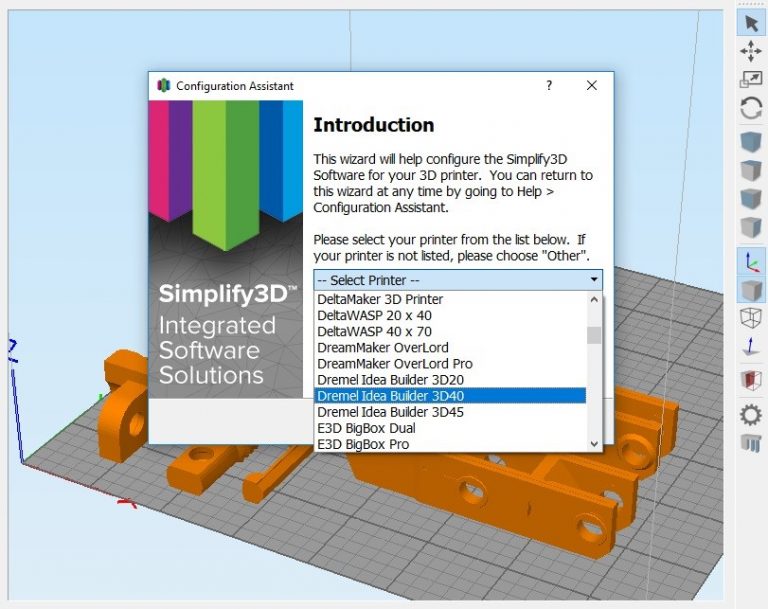Open the cross section view tool
Image resolution: width=768 pixels, height=609 pixels.
pos(751,380)
